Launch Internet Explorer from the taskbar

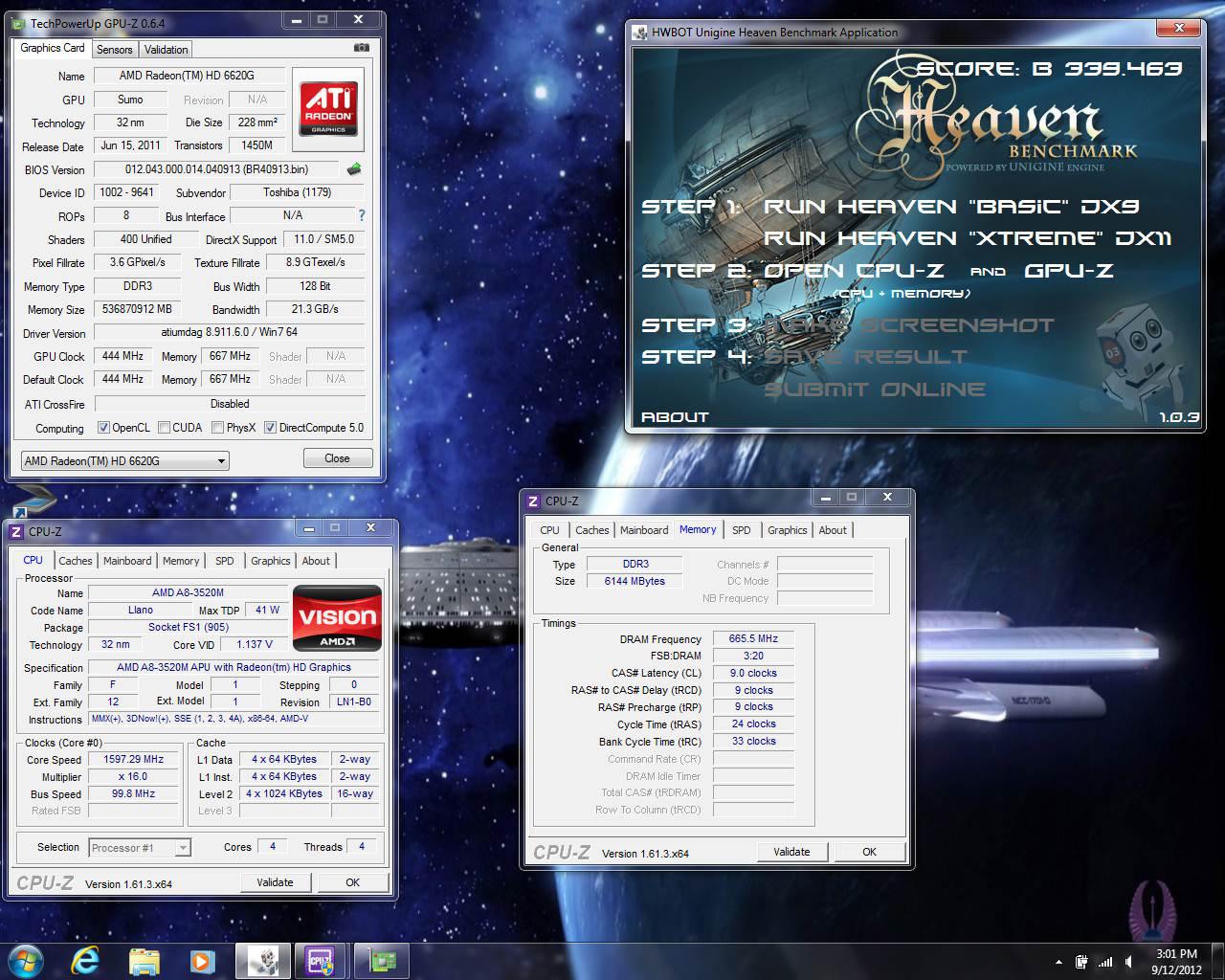coord(87,960)
